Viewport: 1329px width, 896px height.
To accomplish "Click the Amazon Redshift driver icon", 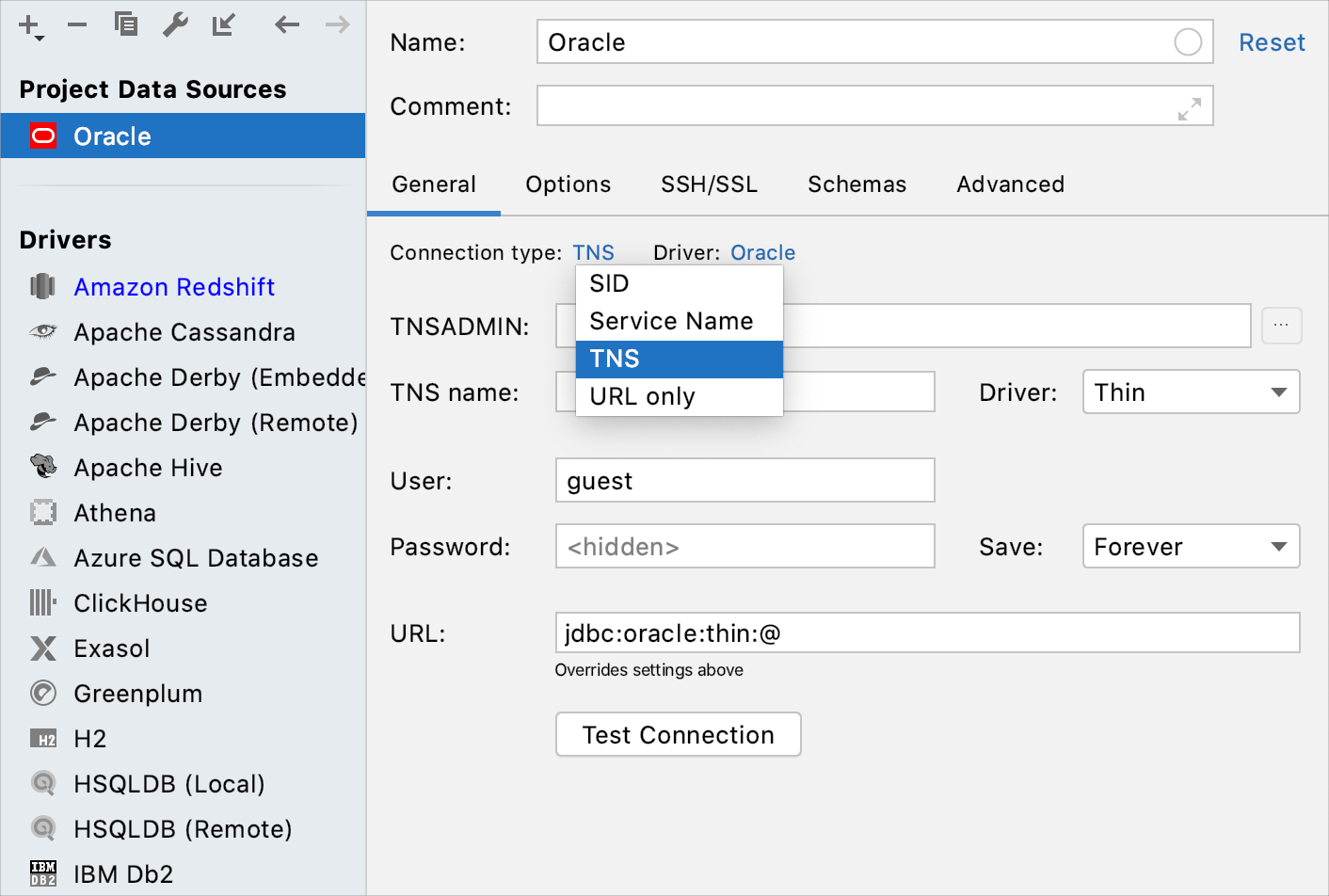I will pyautogui.click(x=43, y=286).
